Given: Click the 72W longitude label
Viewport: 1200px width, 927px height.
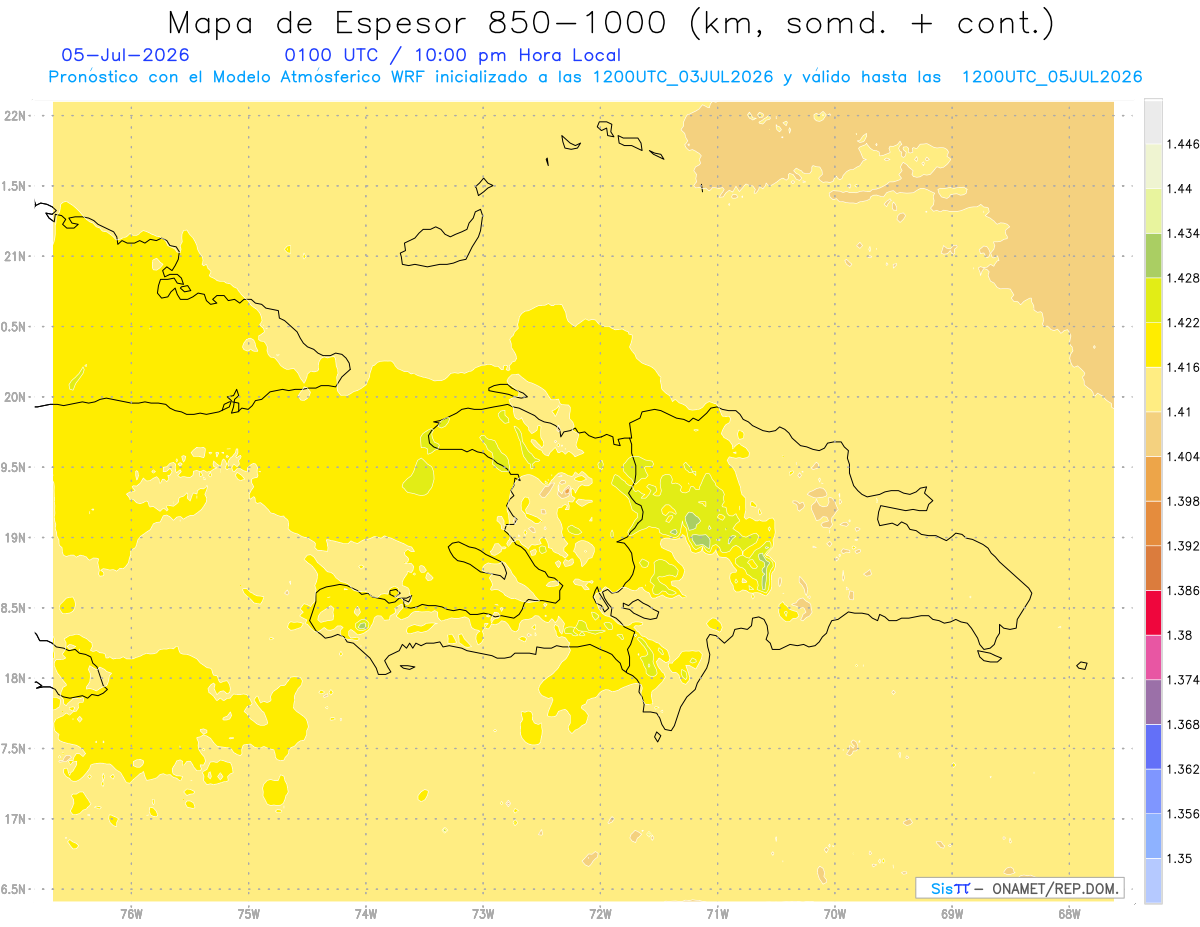Looking at the screenshot, I should coord(601,913).
